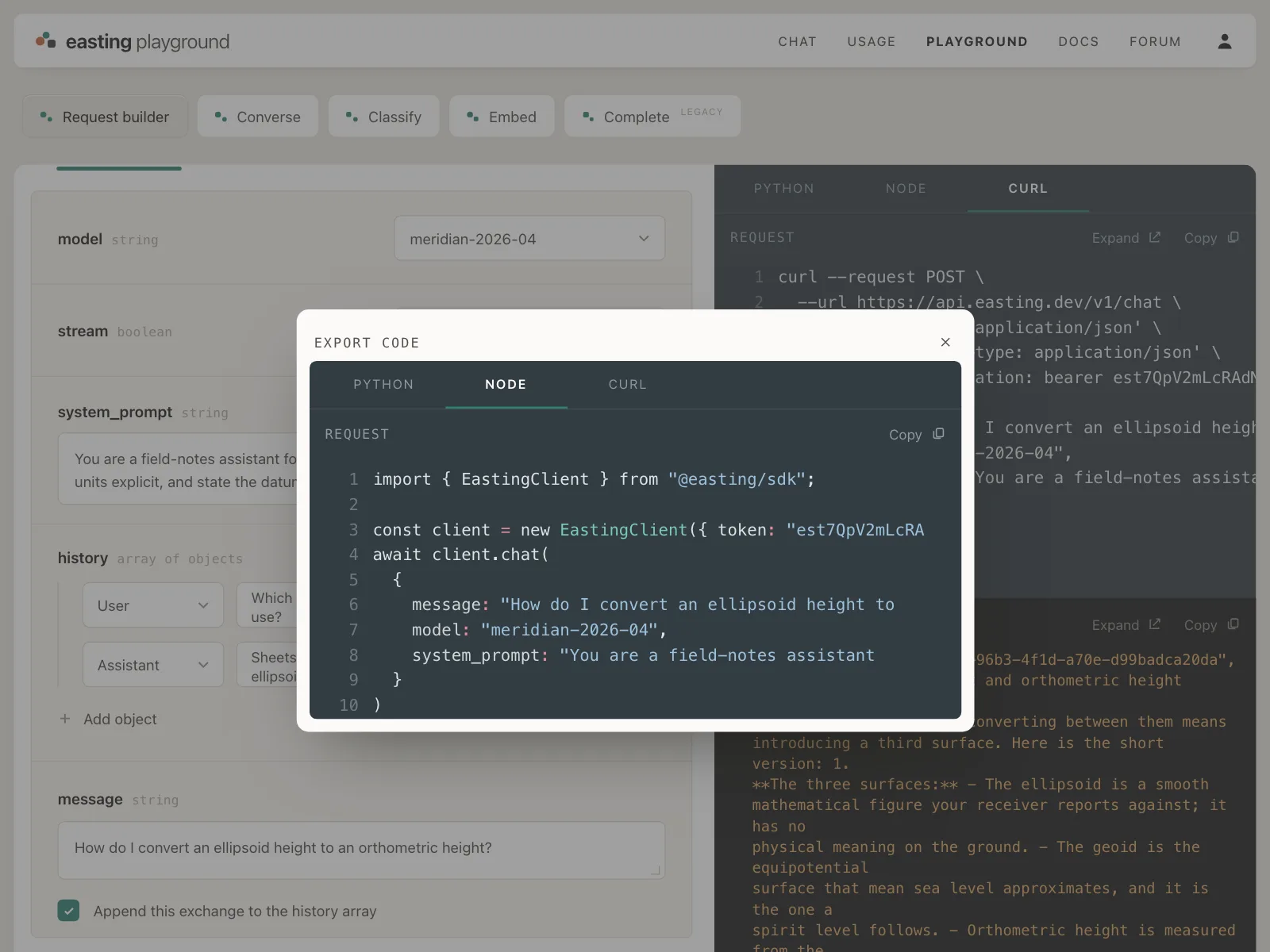Click the Embed tab's dot icon
The height and width of the screenshot is (952, 1270).
(x=472, y=117)
